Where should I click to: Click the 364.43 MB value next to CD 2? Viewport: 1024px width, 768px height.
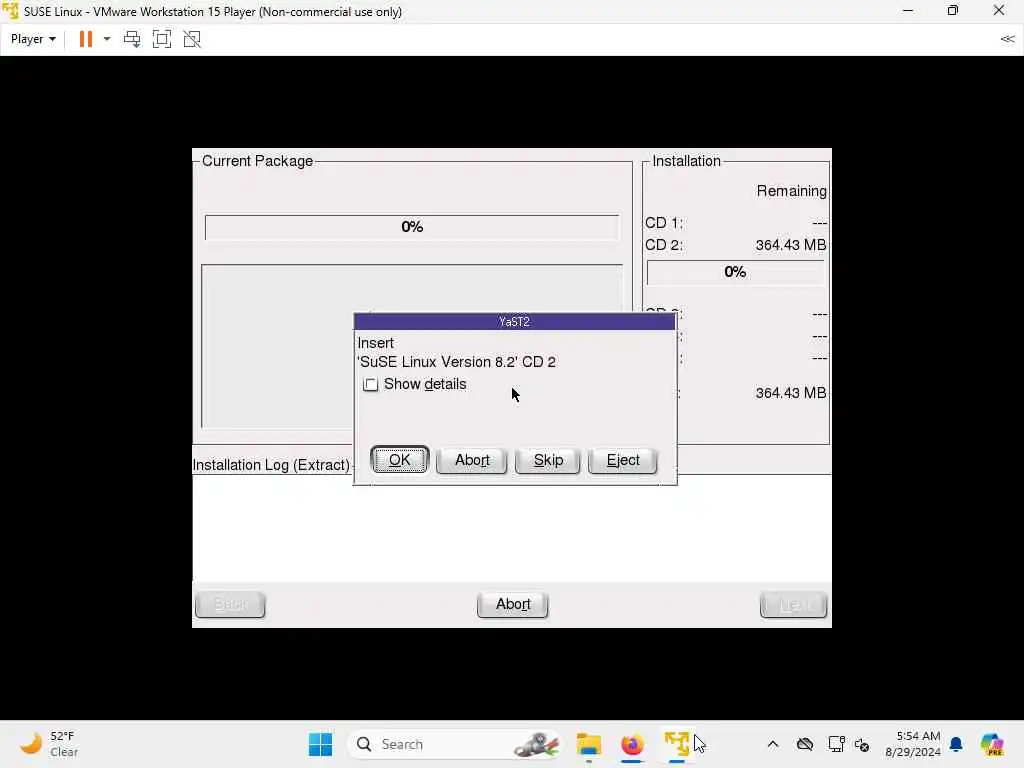coord(791,245)
